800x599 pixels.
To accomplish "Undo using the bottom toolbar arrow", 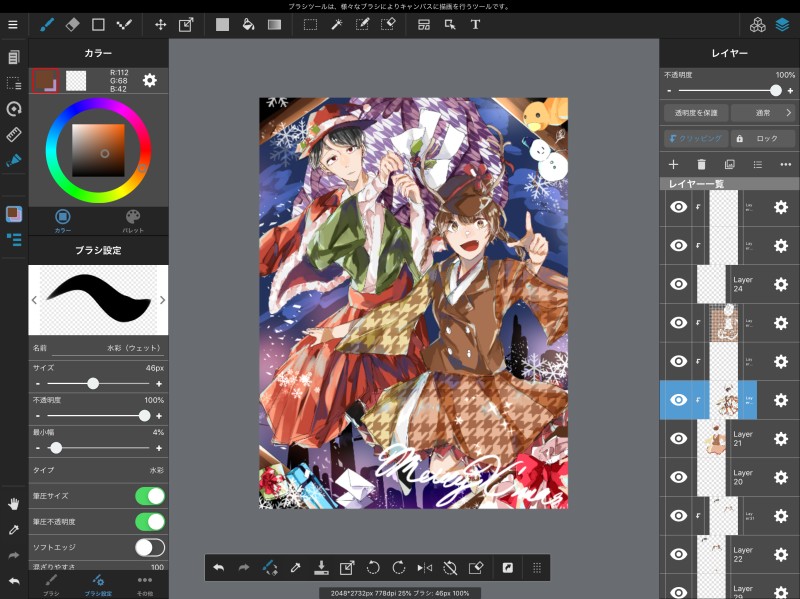I will (218, 567).
